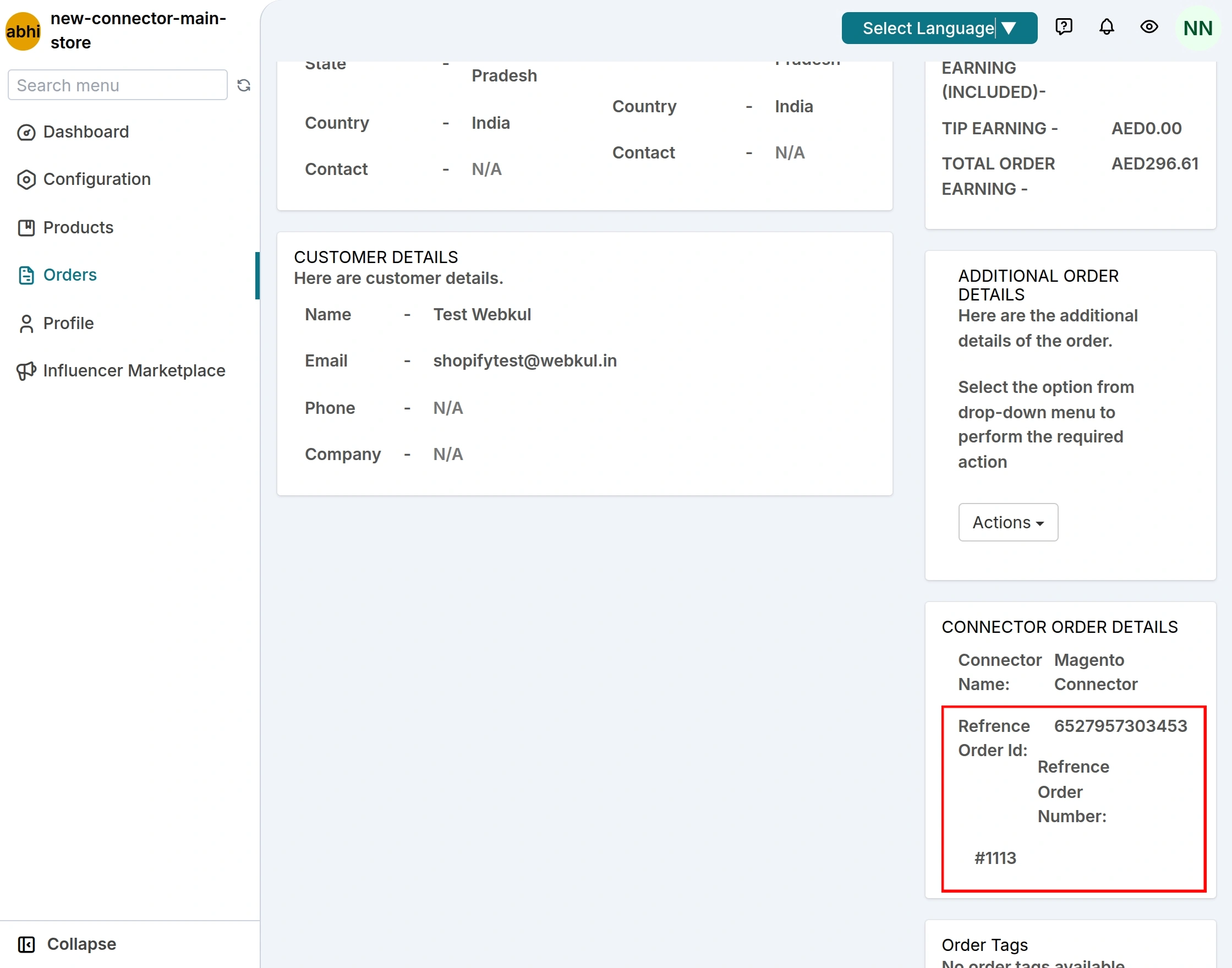Click the CONNECTOR ORDER DETAILS heading
The image size is (1232, 968).
(x=1060, y=627)
